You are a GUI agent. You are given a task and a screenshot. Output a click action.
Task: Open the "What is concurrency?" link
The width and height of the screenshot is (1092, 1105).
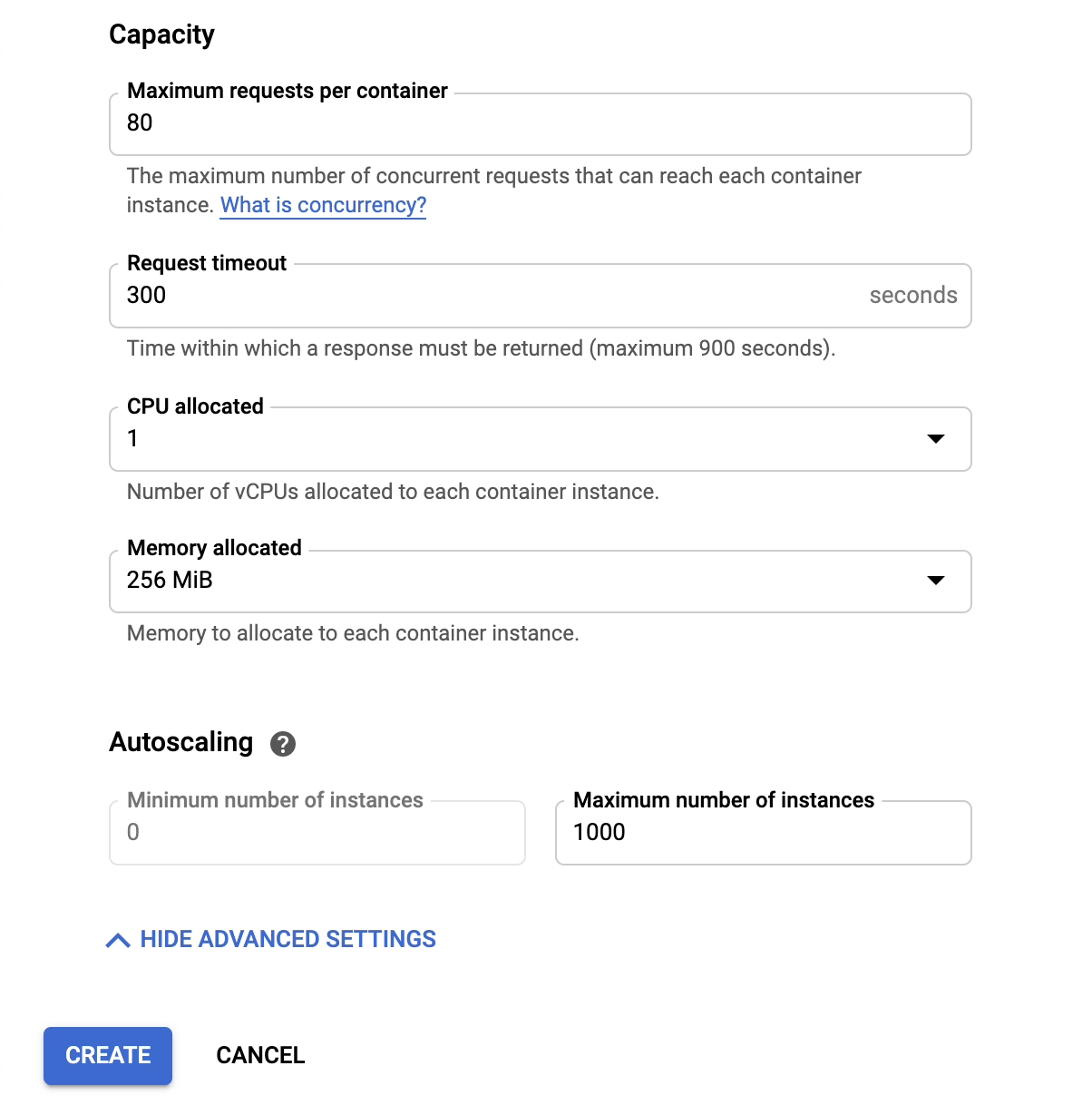pos(323,205)
